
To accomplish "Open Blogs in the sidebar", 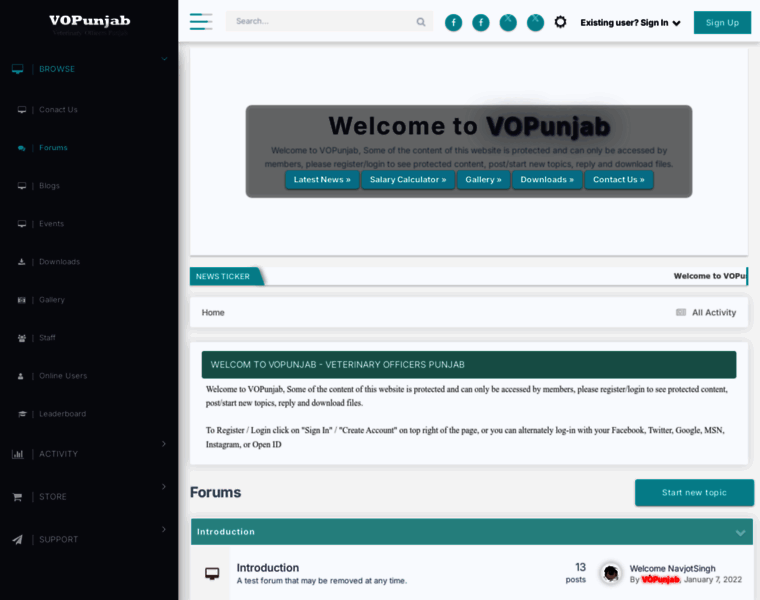I will click(x=49, y=186).
